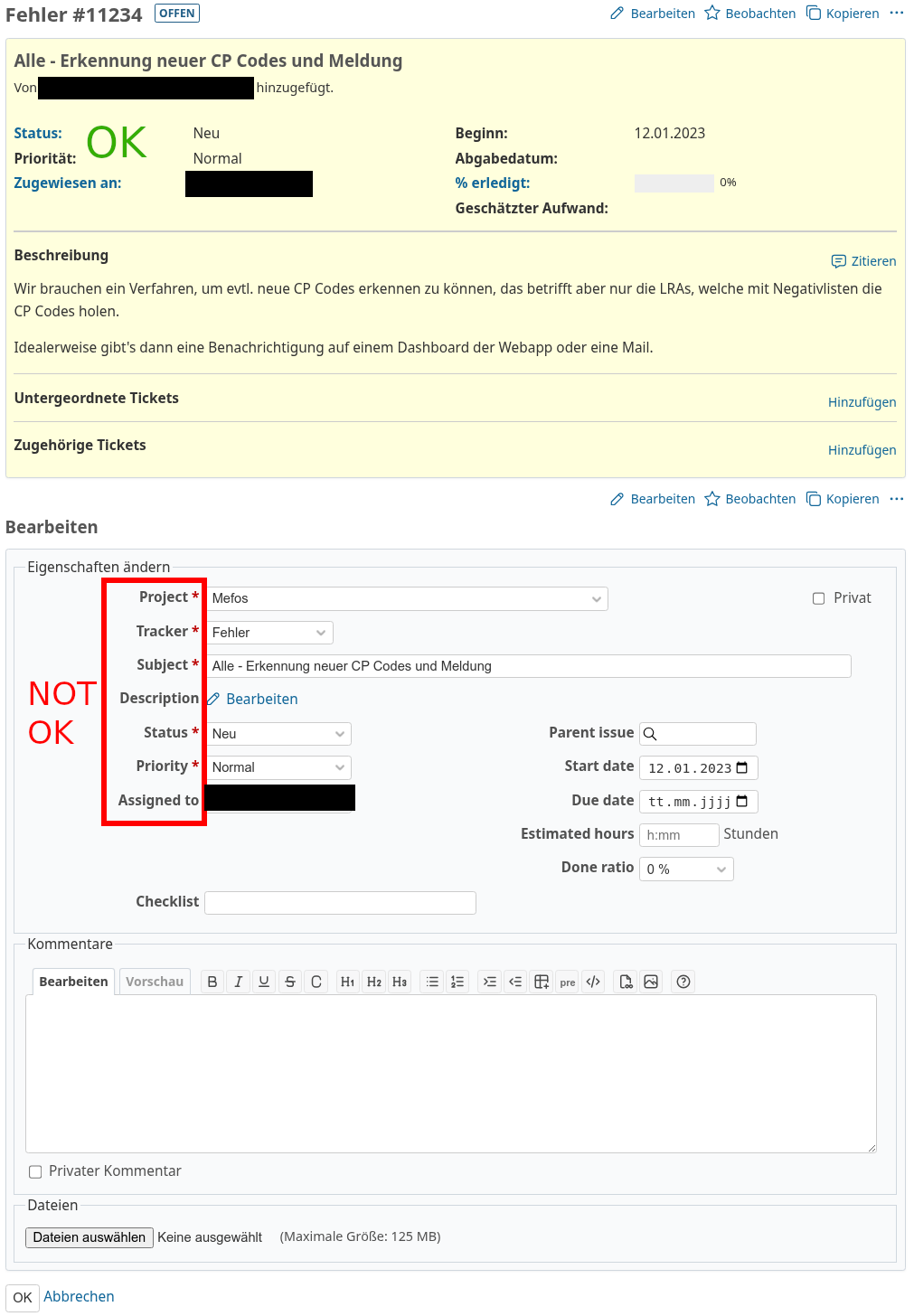The image size is (914, 1316).
Task: Select the Bearbeiten tab of comment editor
Action: [73, 982]
